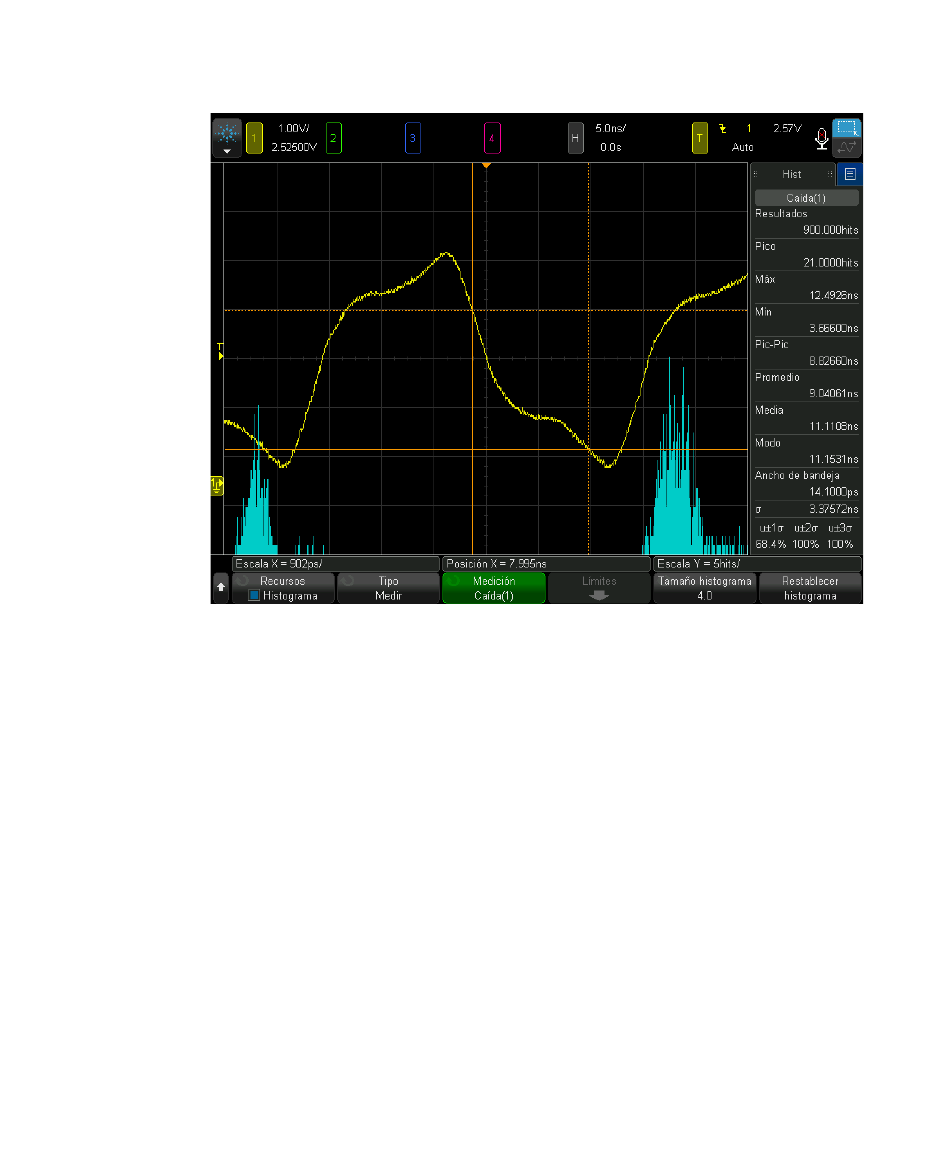
Task: Enable channel 3 blue badge
Action: pyautogui.click(x=413, y=138)
